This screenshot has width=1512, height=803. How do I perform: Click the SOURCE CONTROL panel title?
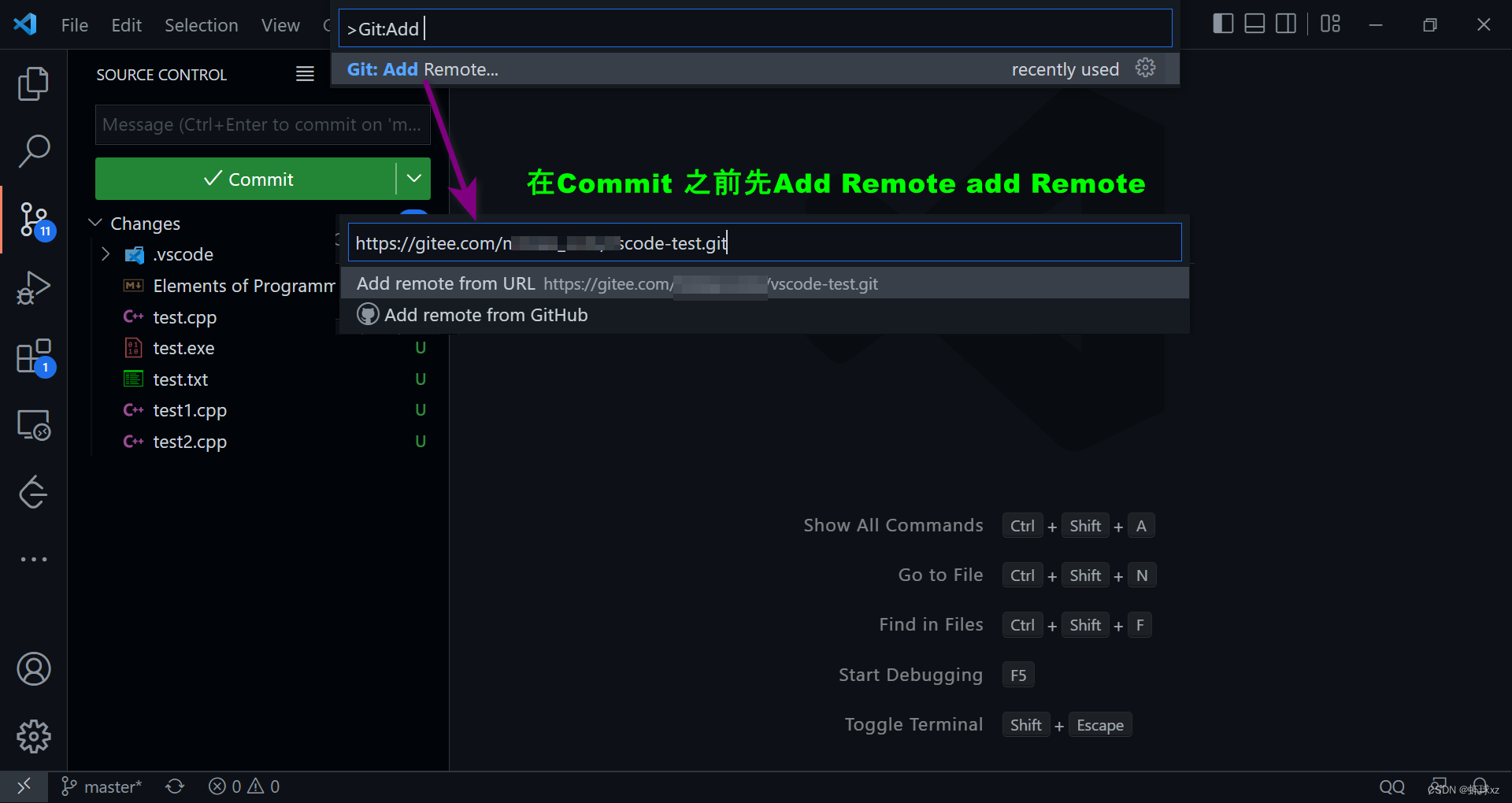pos(161,75)
